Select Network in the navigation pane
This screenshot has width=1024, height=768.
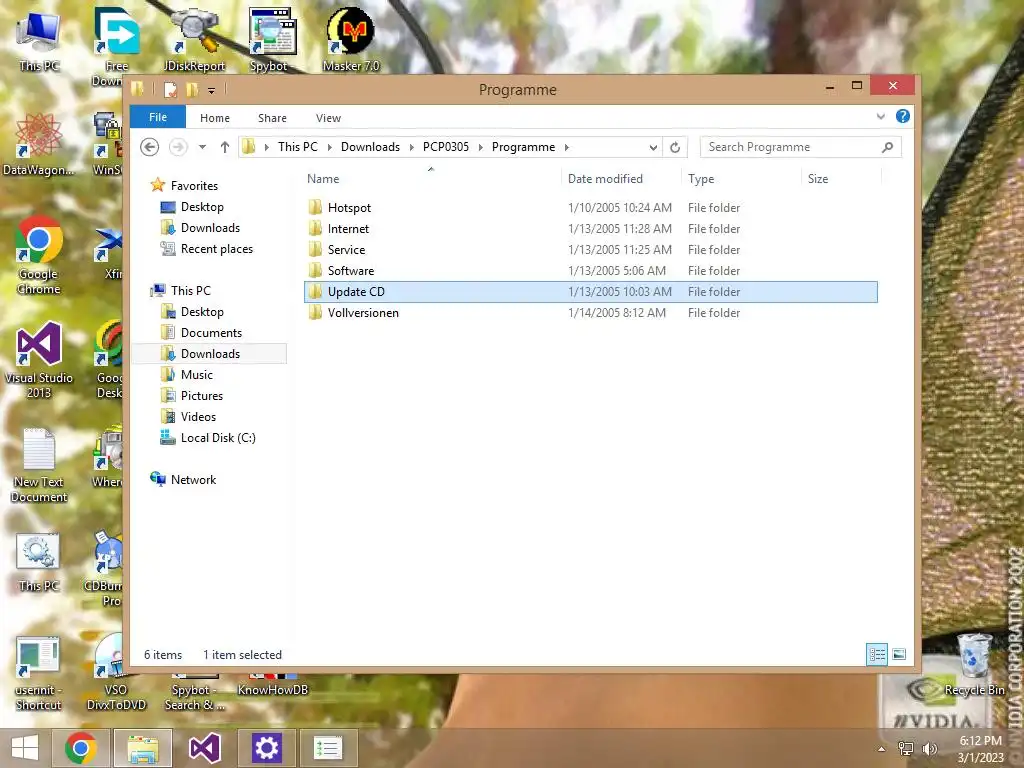pos(193,479)
